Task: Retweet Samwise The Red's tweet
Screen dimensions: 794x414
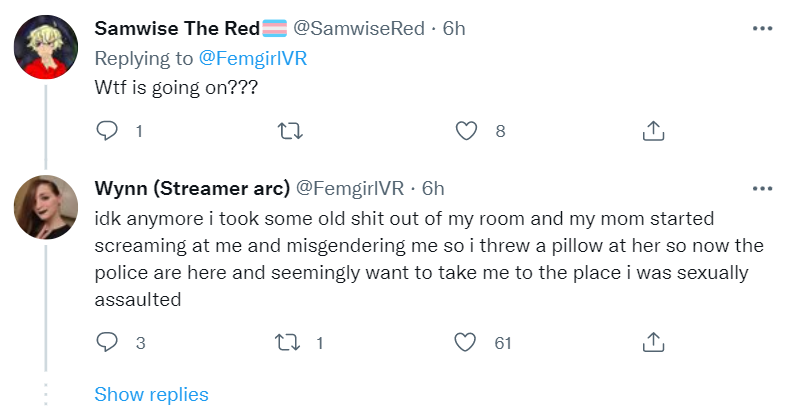Action: (291, 131)
